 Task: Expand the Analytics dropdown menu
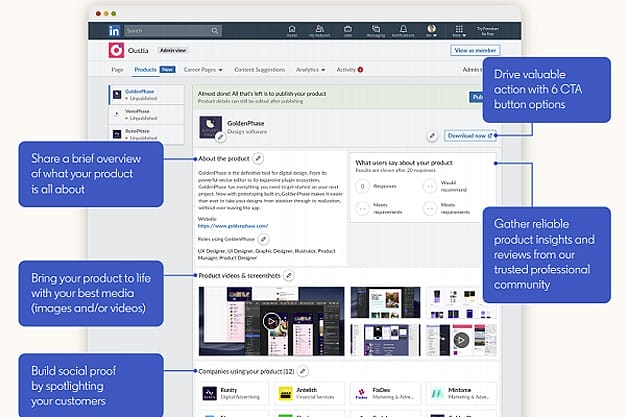310,70
